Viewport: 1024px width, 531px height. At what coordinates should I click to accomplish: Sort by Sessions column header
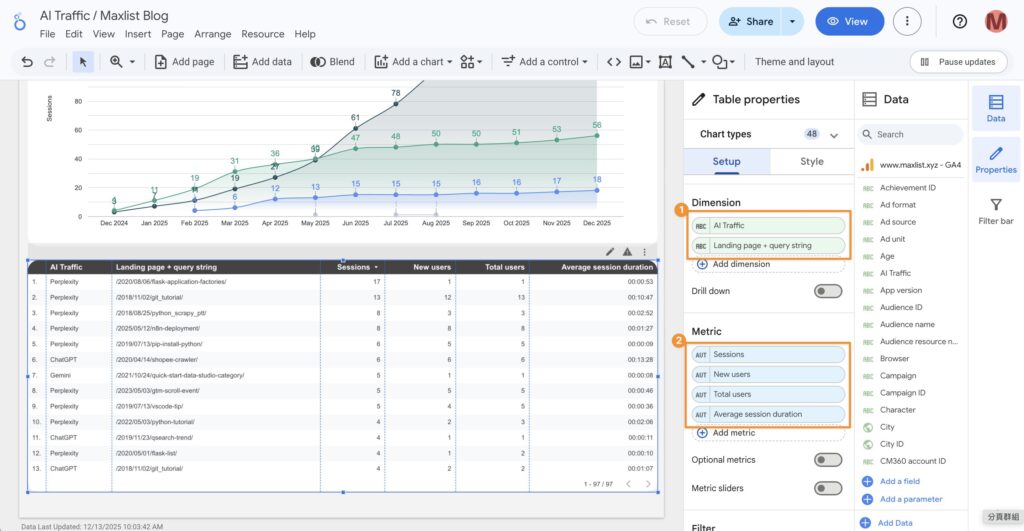click(x=353, y=267)
